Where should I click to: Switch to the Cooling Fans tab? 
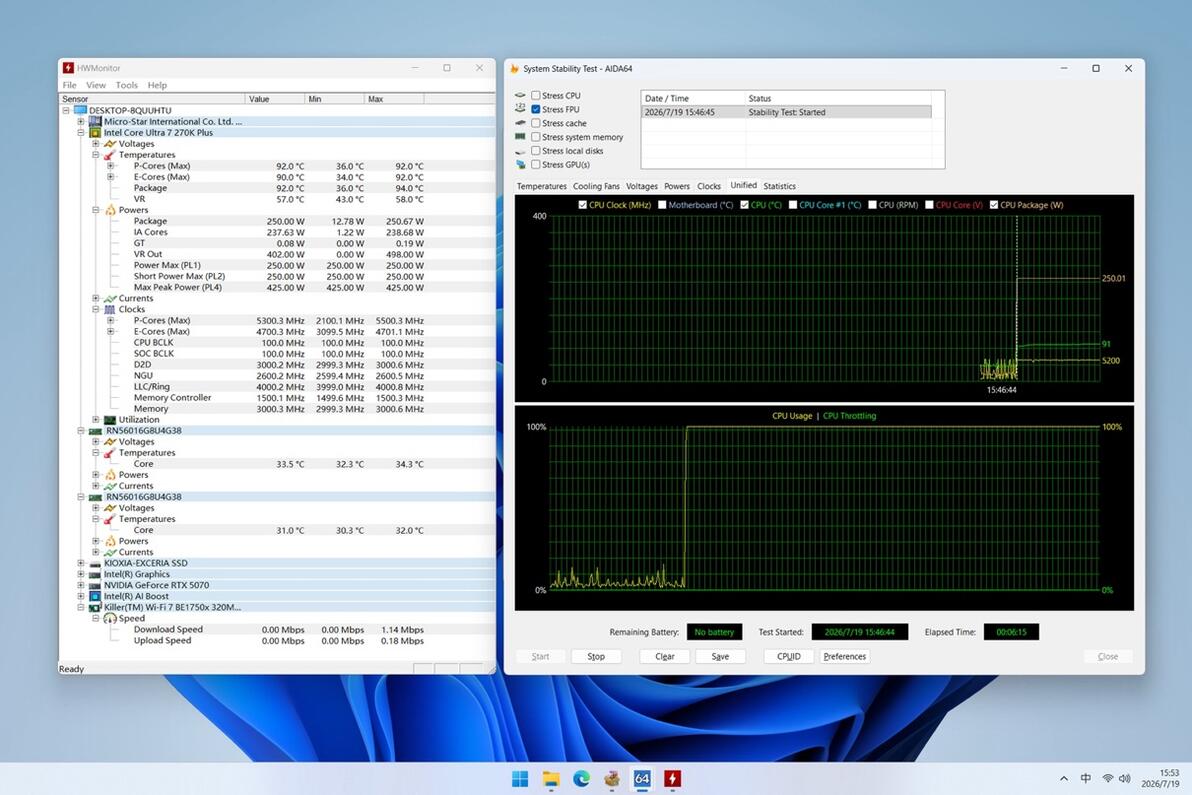click(596, 186)
